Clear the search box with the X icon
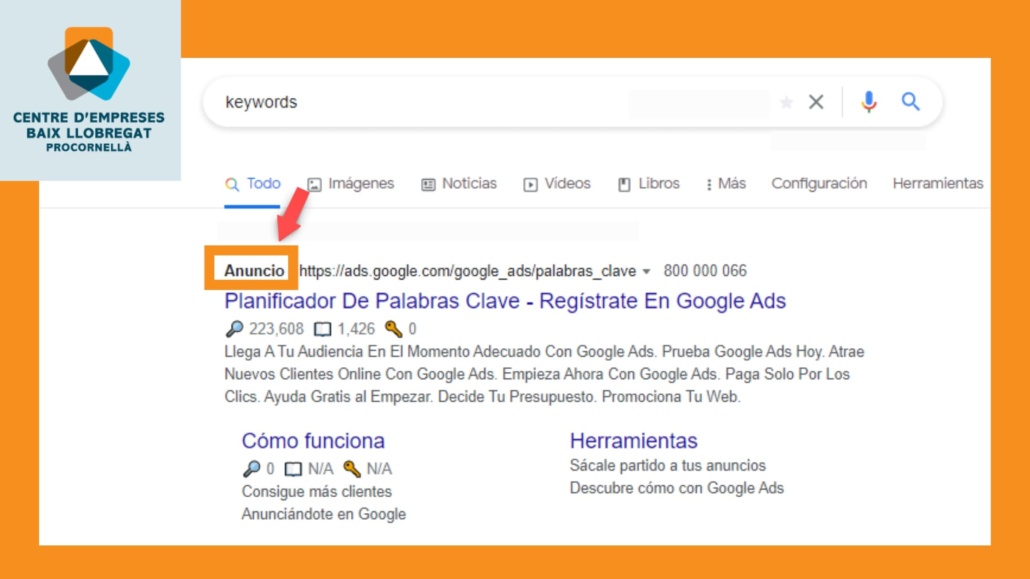Viewport: 1030px width, 579px height. click(816, 102)
